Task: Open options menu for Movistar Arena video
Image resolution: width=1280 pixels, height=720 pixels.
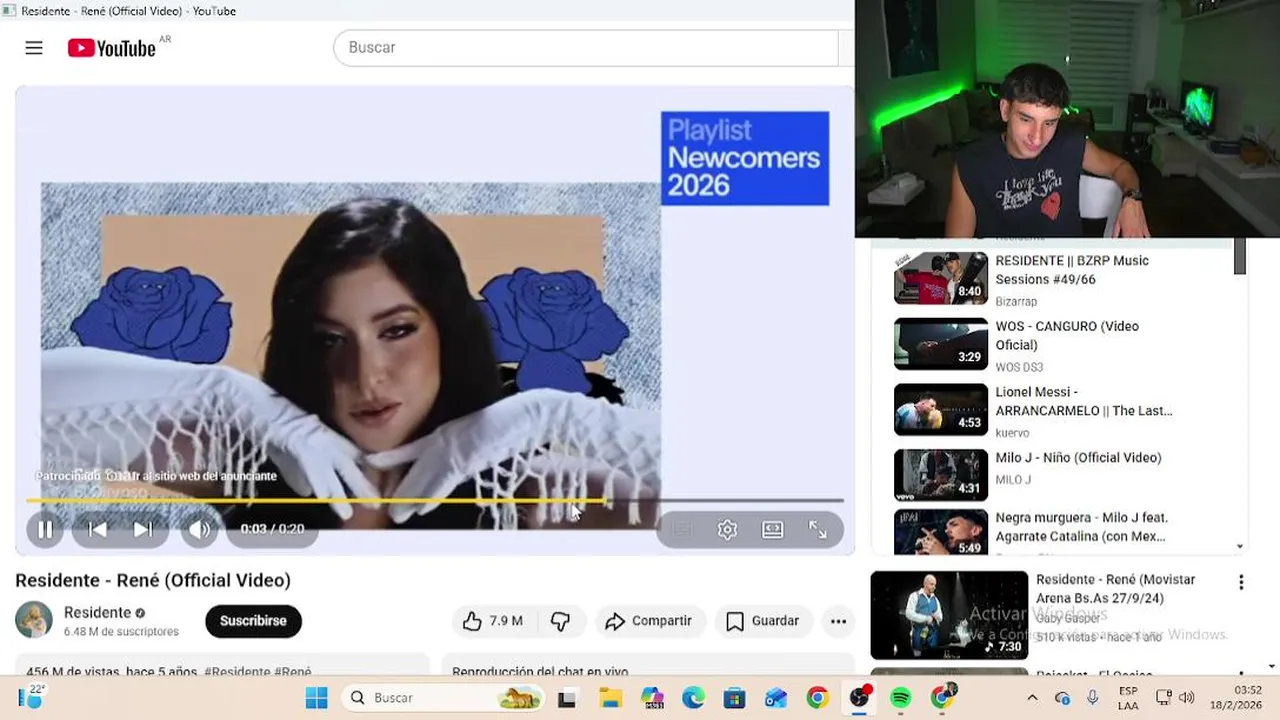Action: [x=1241, y=582]
